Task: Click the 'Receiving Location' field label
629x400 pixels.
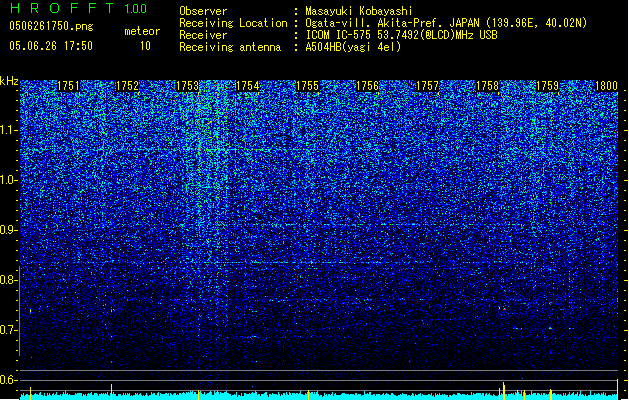Action: (x=233, y=23)
